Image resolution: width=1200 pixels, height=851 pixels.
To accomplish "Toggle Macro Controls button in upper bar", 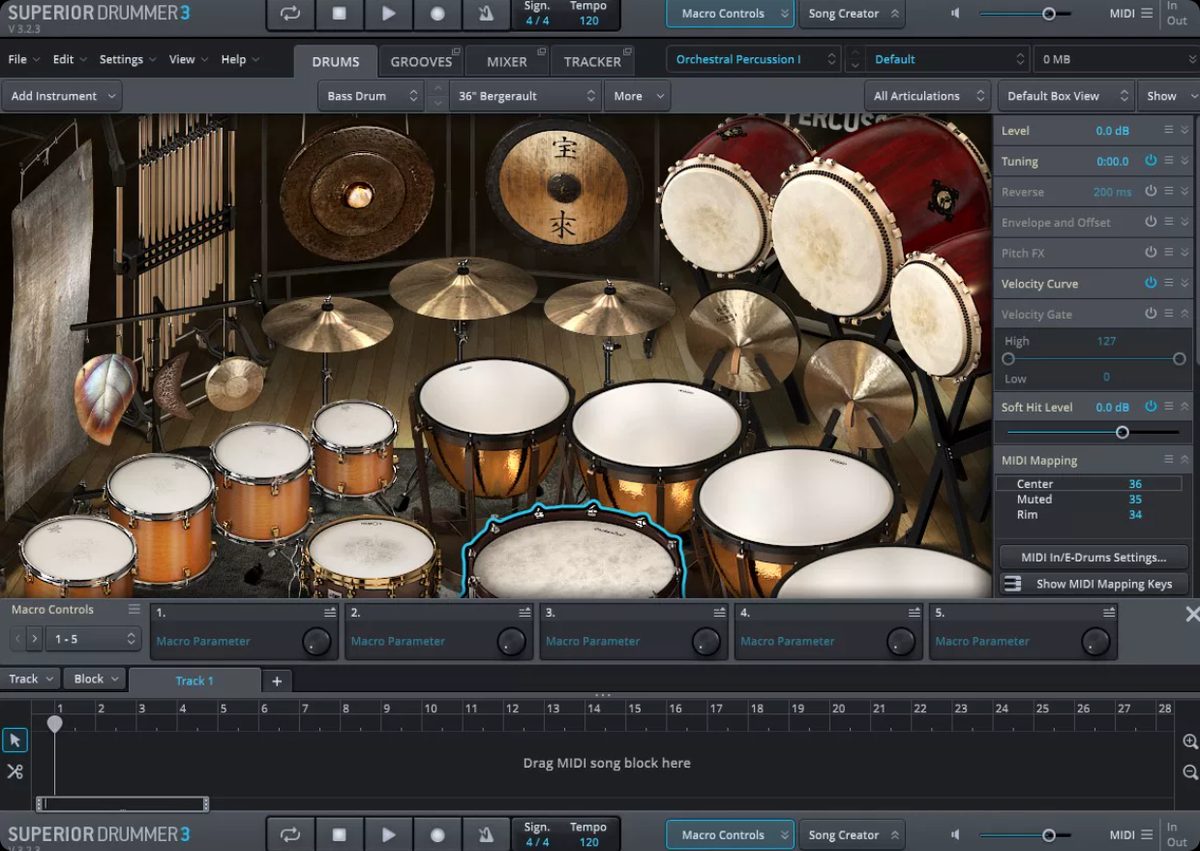I will [730, 14].
